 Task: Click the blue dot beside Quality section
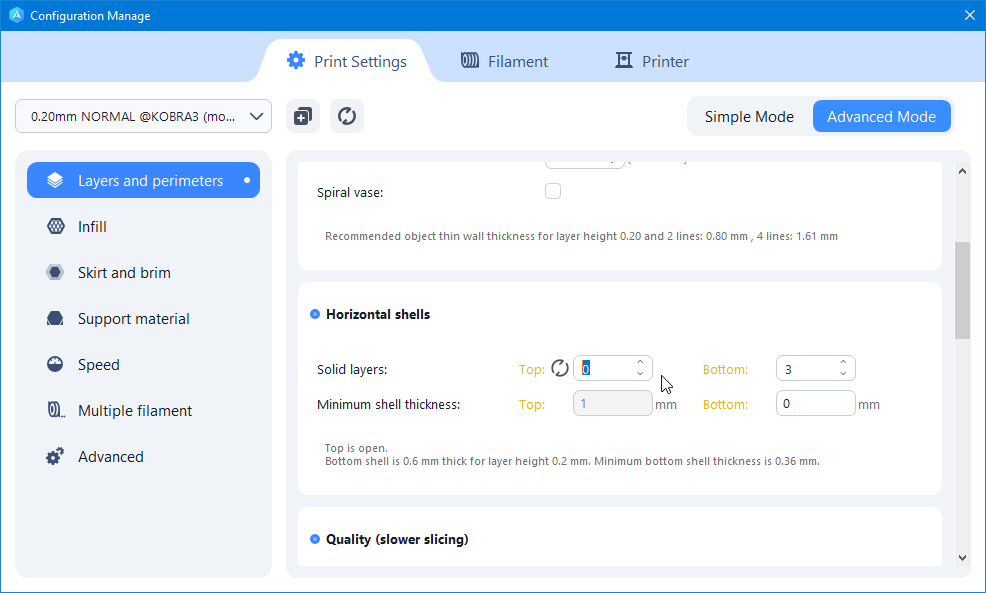pos(315,539)
